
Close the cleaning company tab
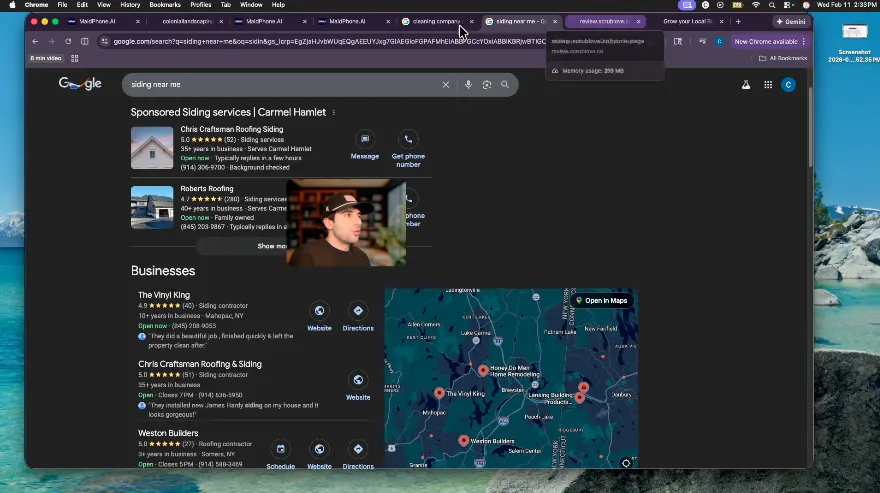tap(471, 21)
